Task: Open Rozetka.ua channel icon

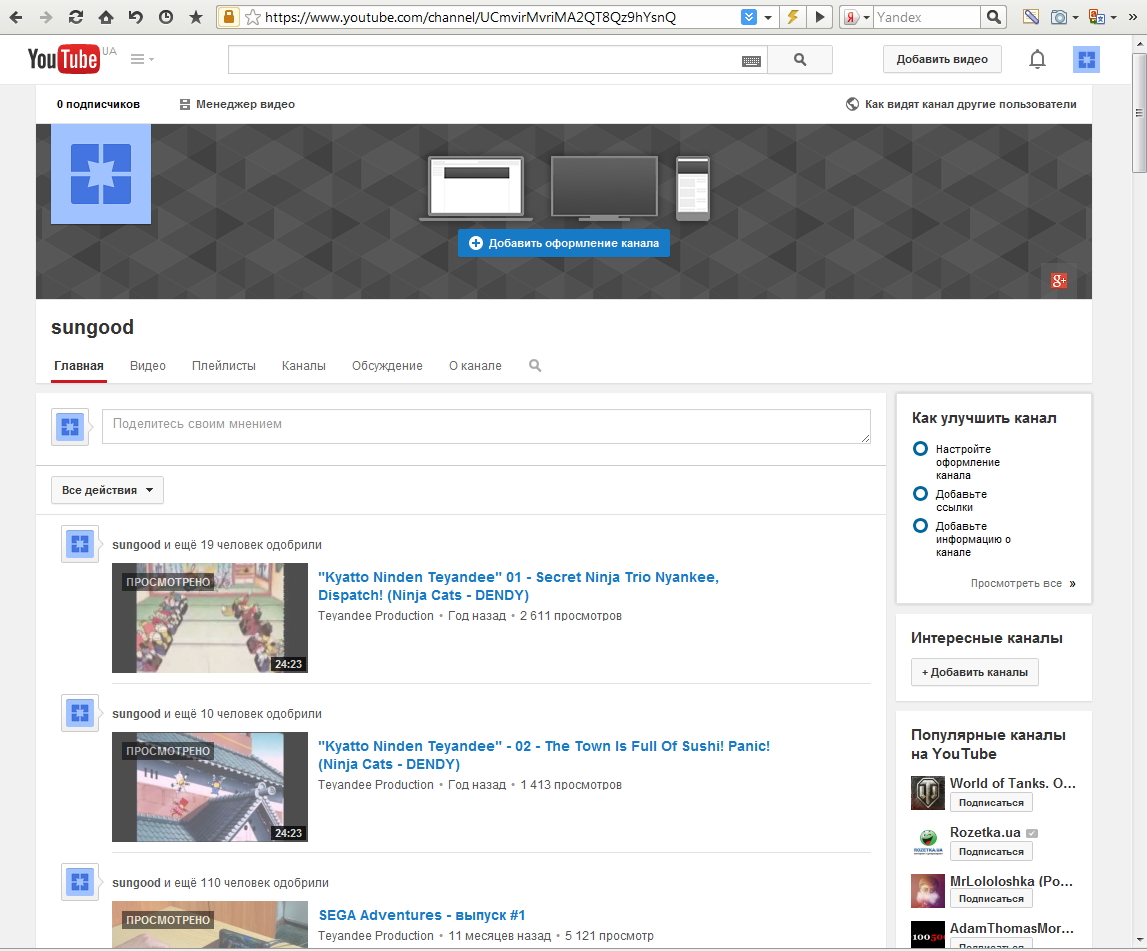Action: click(x=928, y=842)
